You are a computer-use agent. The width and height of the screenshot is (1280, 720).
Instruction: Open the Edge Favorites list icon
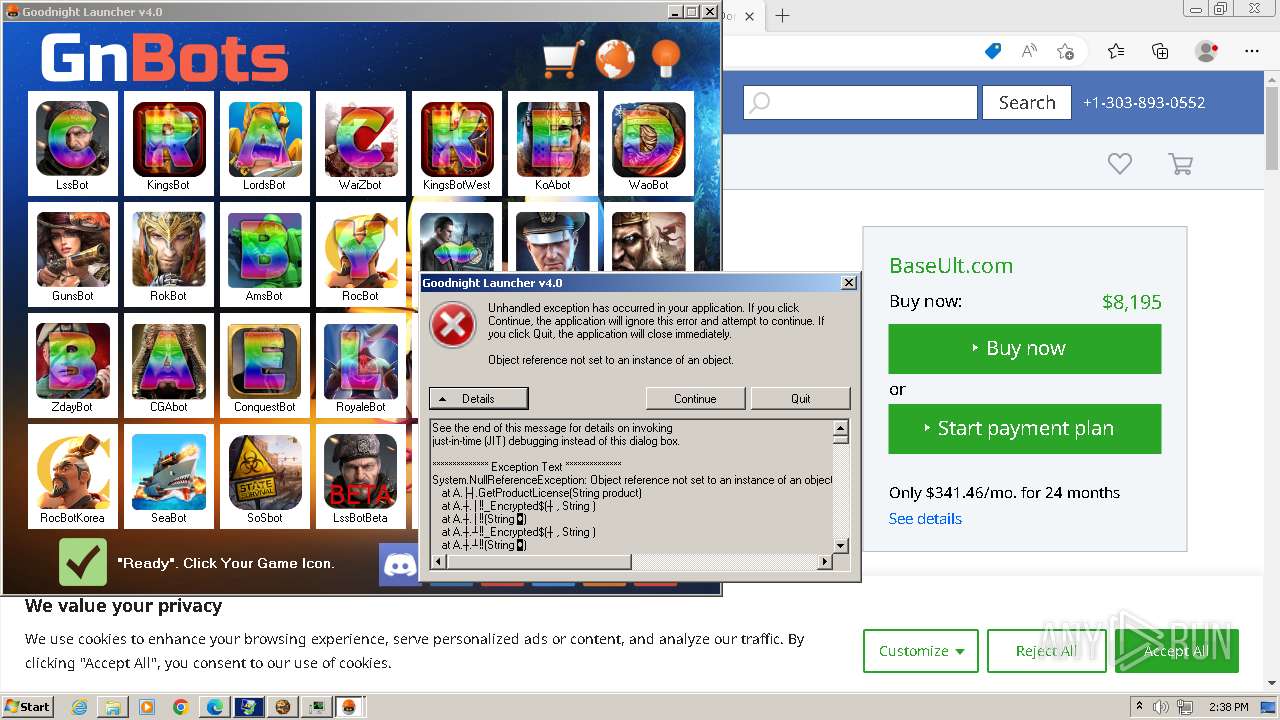coord(1116,51)
